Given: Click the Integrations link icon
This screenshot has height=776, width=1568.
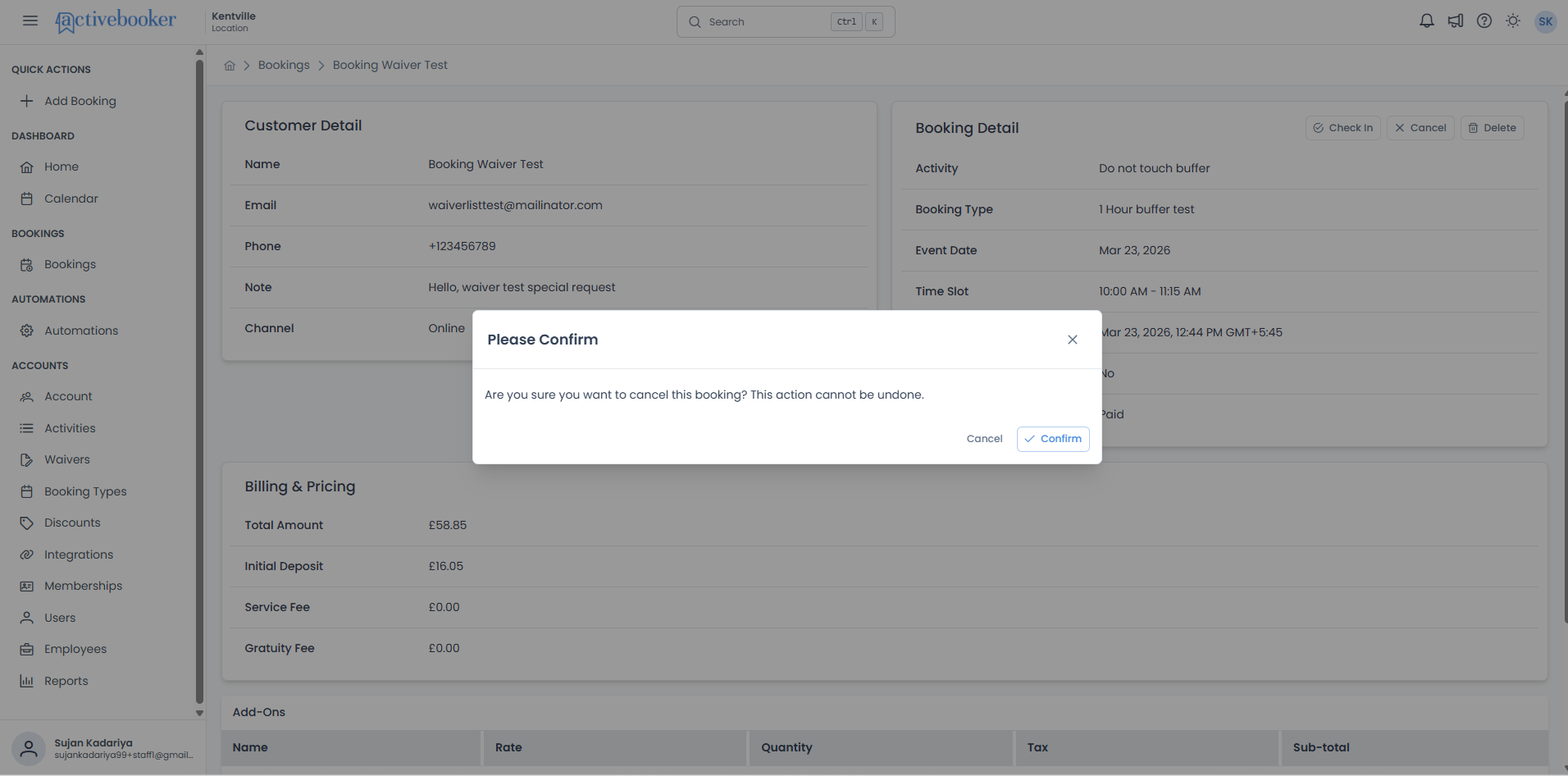Looking at the screenshot, I should tap(27, 555).
